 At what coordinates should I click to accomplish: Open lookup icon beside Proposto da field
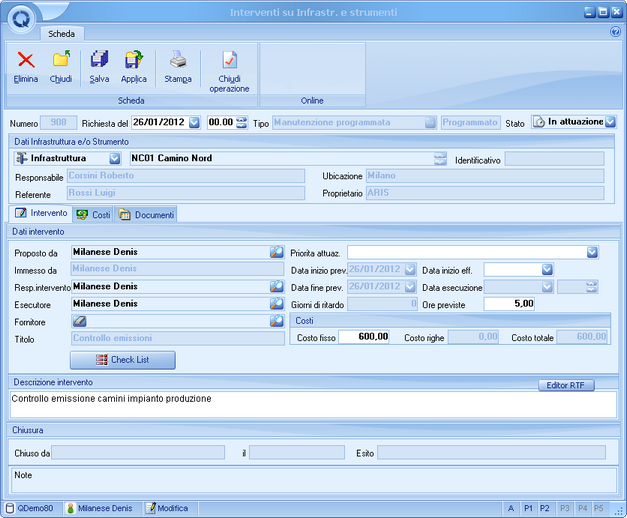277,253
